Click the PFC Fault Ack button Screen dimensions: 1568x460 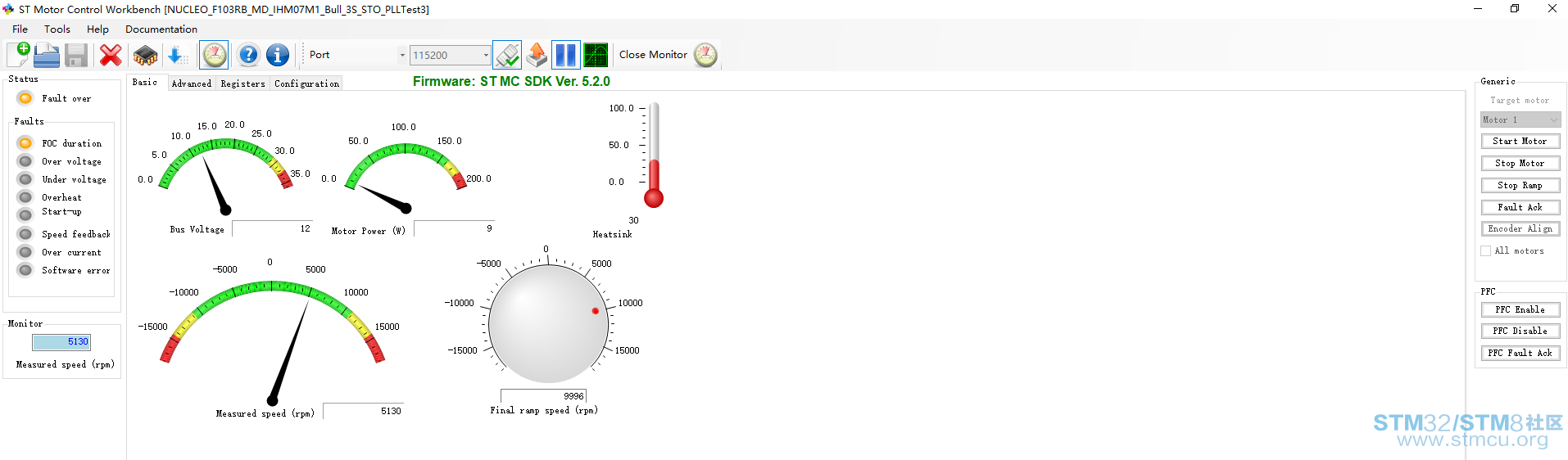[1520, 354]
